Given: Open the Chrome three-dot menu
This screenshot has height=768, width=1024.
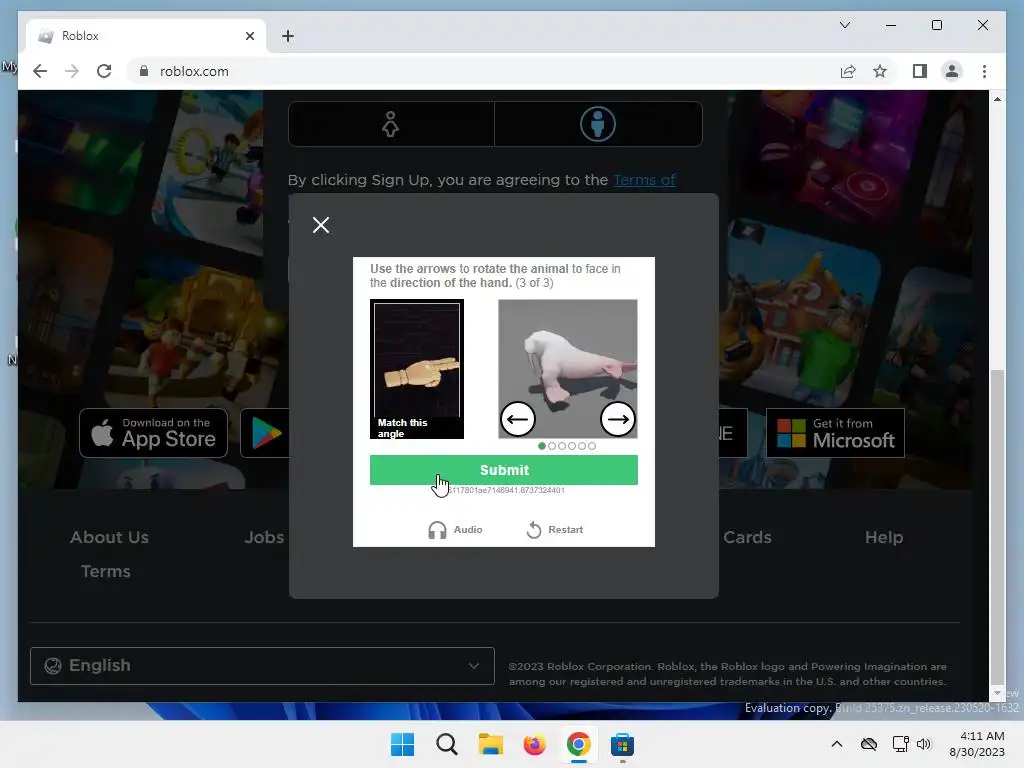Looking at the screenshot, I should [984, 71].
